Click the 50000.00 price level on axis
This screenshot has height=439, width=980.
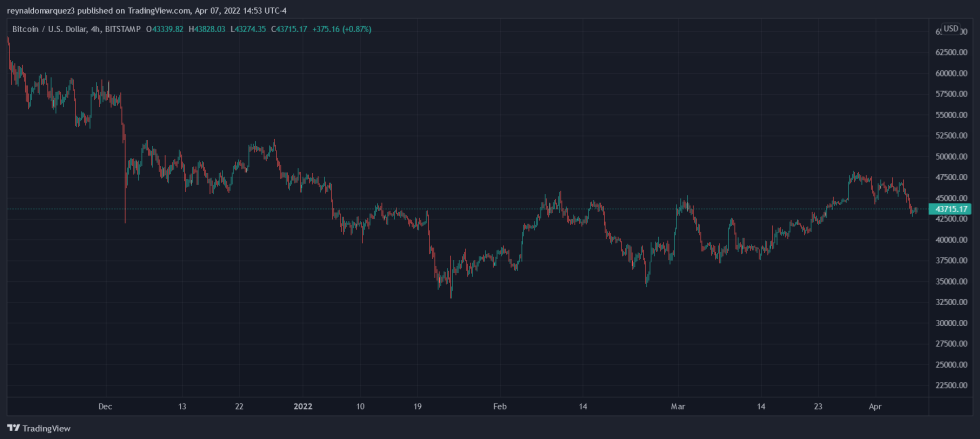click(x=950, y=157)
